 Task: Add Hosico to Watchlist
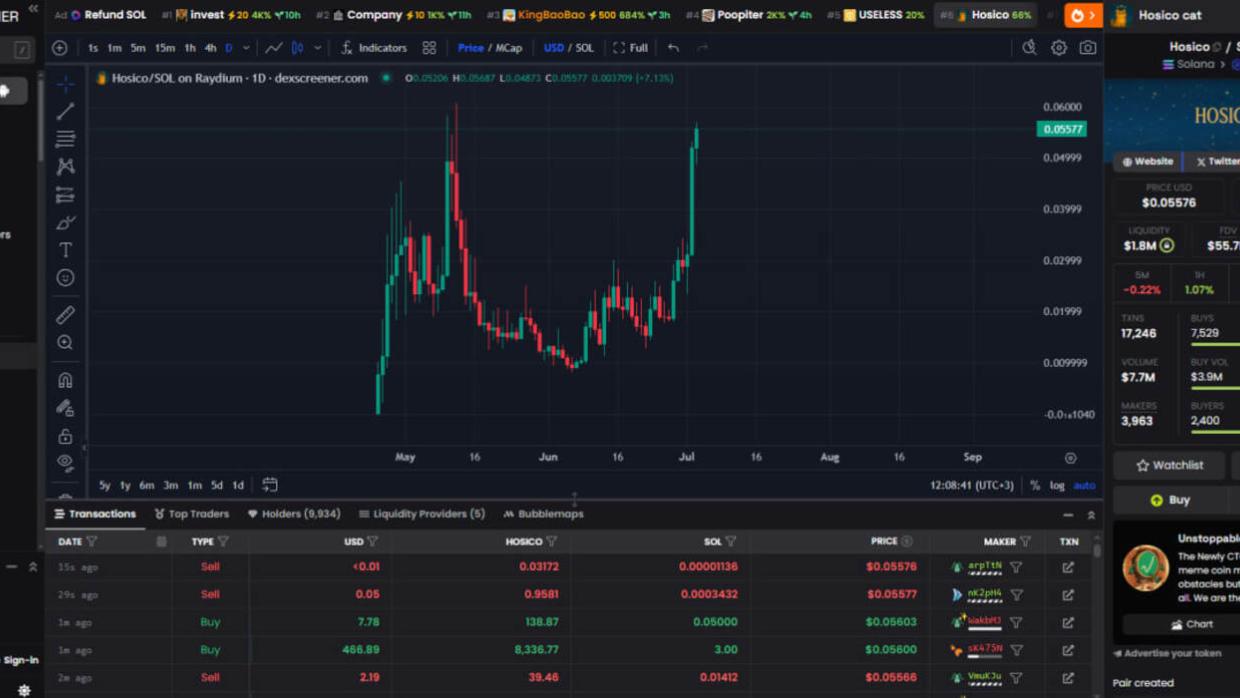(1169, 465)
